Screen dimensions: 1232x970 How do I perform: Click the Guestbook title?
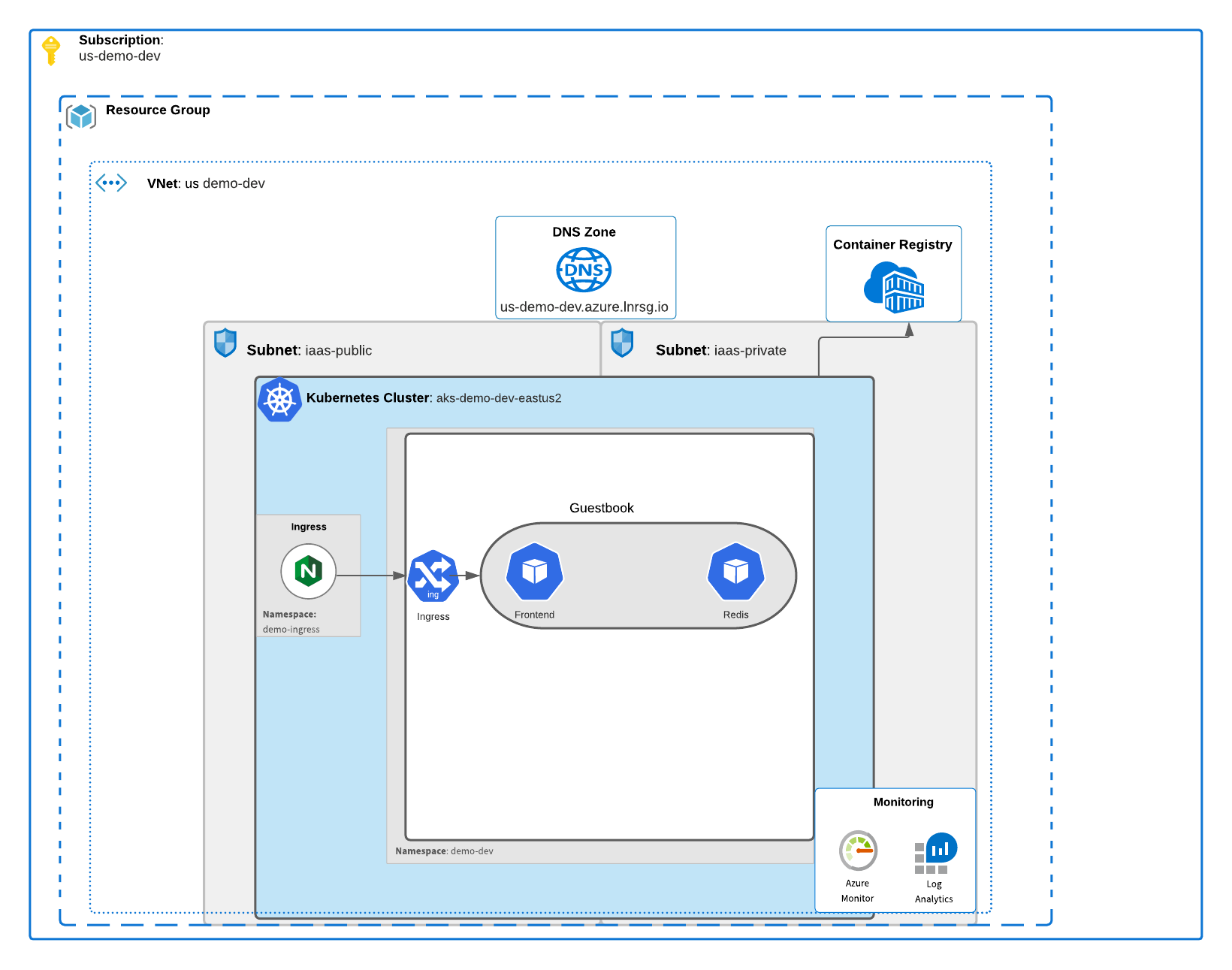coord(602,508)
